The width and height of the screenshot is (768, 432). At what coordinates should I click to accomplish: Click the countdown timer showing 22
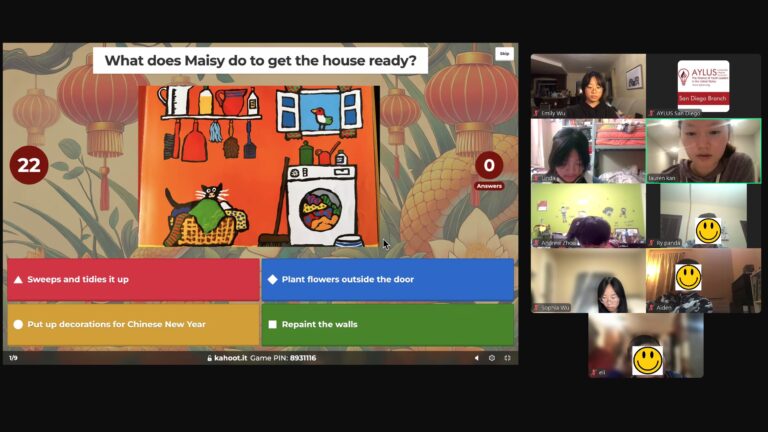coord(29,165)
